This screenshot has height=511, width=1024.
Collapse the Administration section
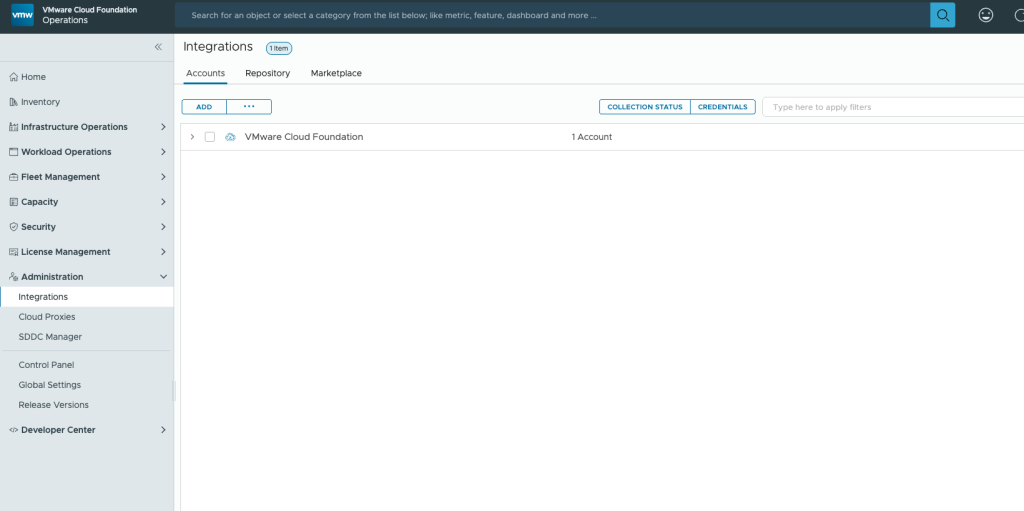(x=163, y=277)
